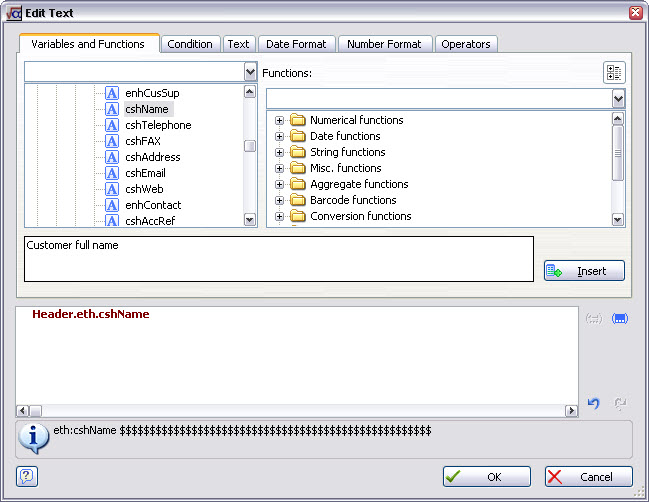Expand the Numerical functions folder
The height and width of the screenshot is (502, 649).
[x=280, y=120]
